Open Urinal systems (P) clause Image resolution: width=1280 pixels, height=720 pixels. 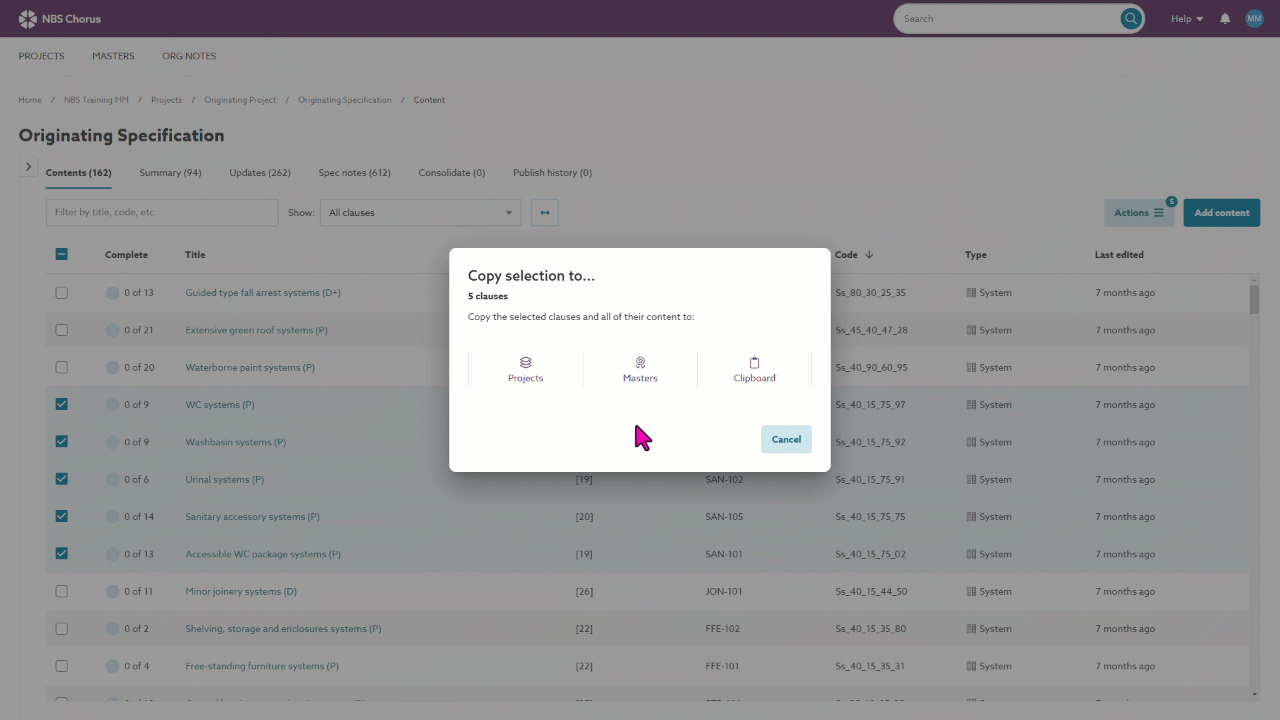click(225, 479)
